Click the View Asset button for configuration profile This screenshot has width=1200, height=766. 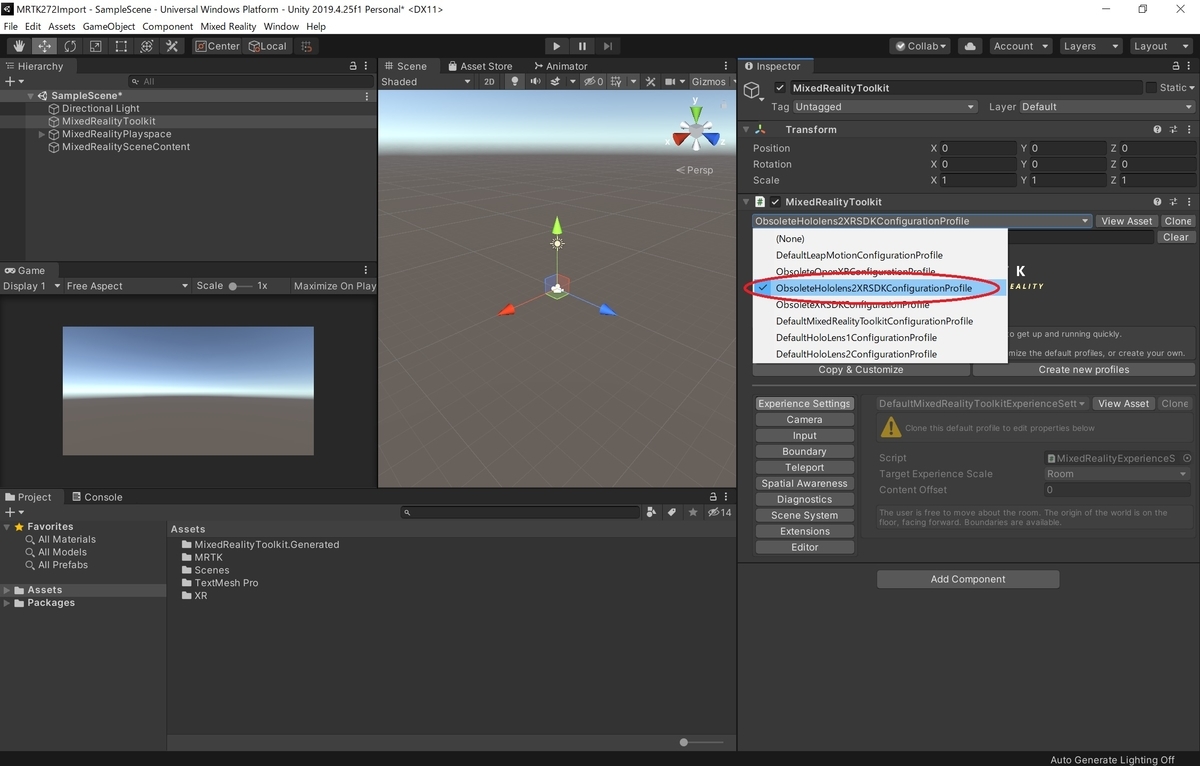[x=1126, y=221]
